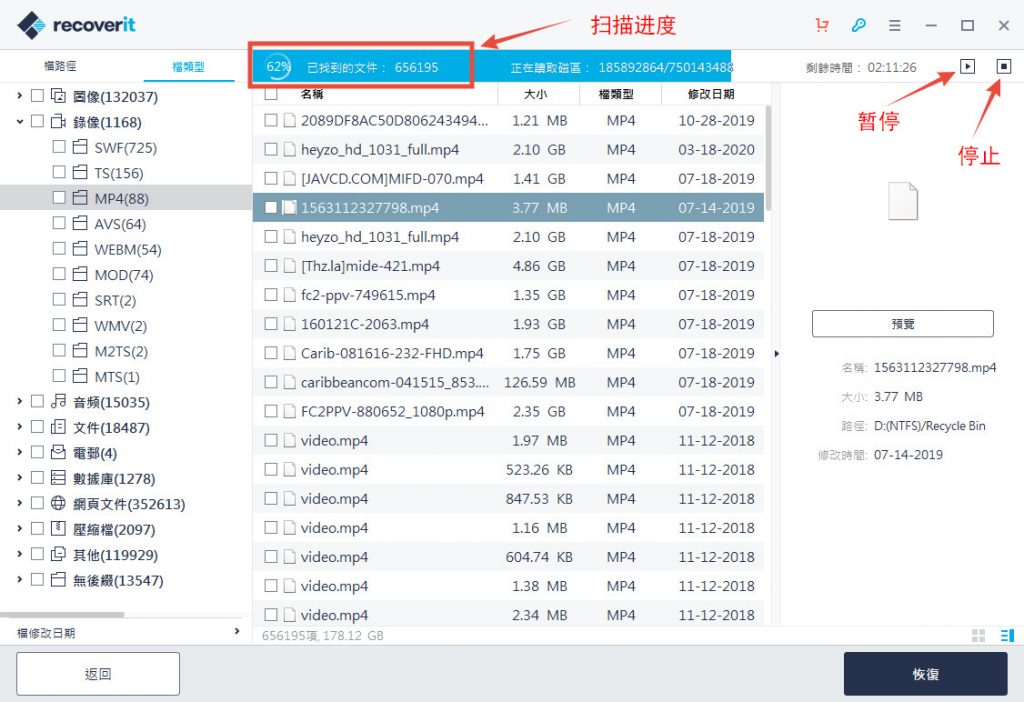Check the select-all box in table header
Screen dimensions: 1024x702
[271, 94]
